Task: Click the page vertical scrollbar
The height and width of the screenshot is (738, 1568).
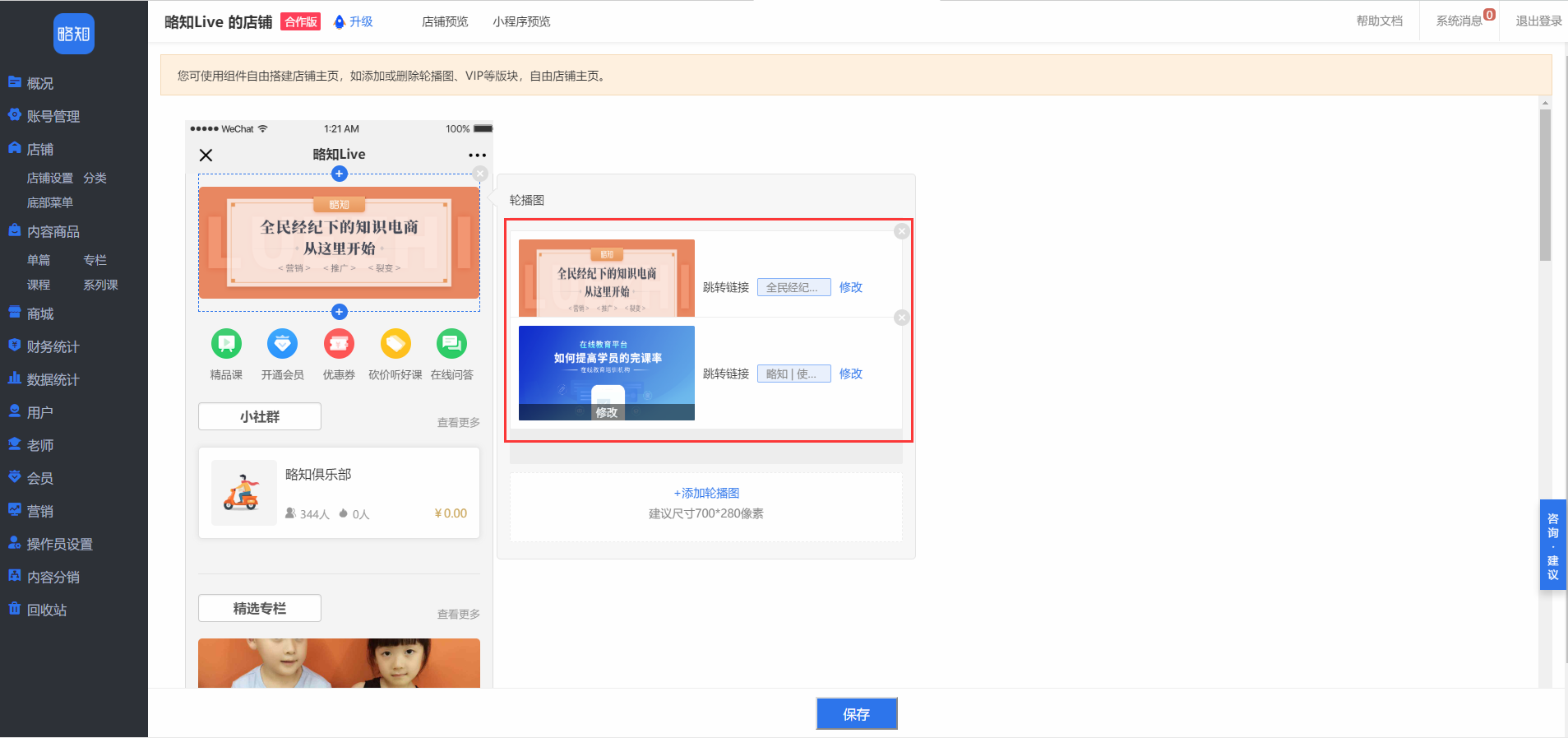Action: [1546, 185]
